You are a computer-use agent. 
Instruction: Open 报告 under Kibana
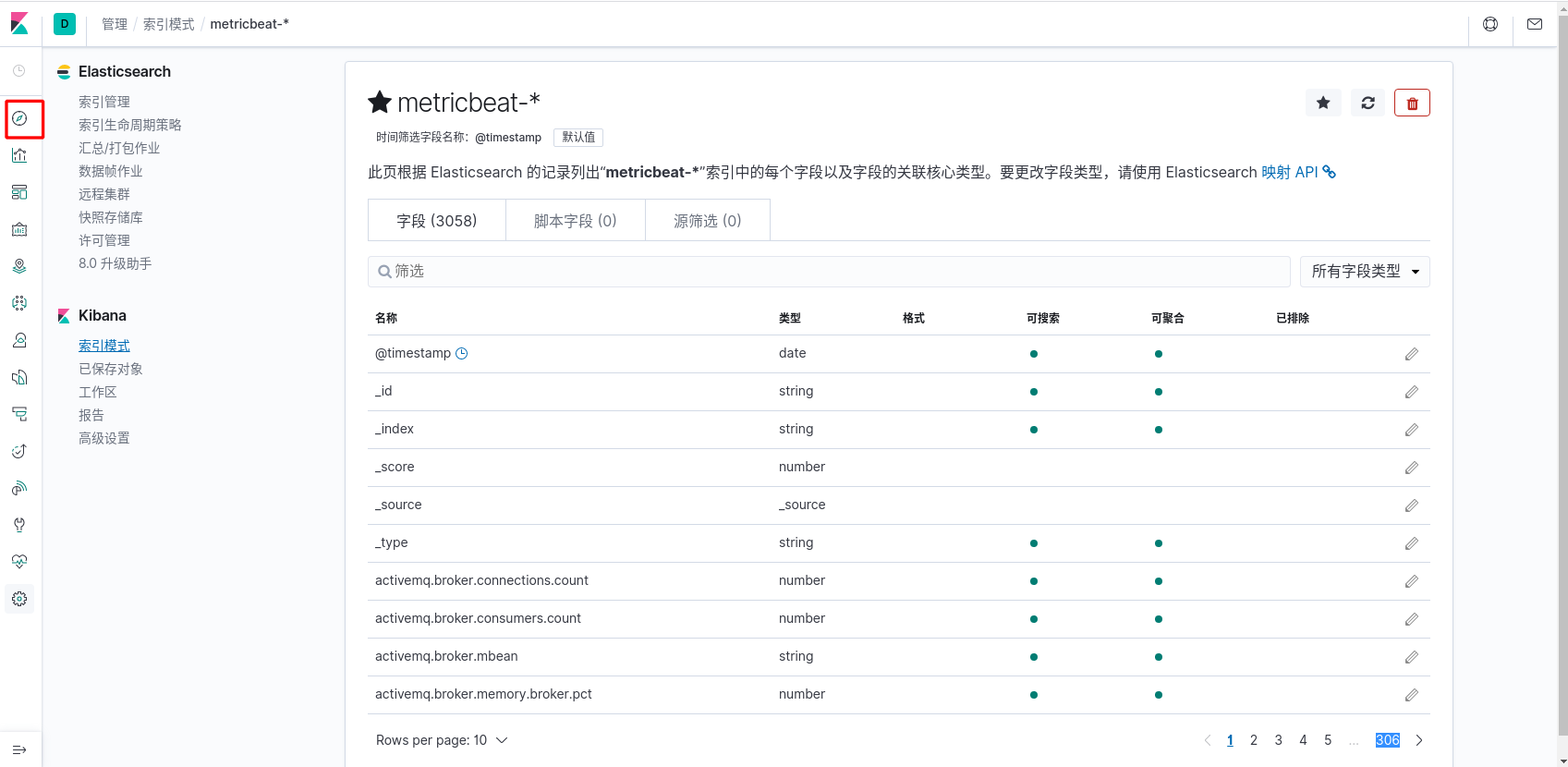[91, 415]
